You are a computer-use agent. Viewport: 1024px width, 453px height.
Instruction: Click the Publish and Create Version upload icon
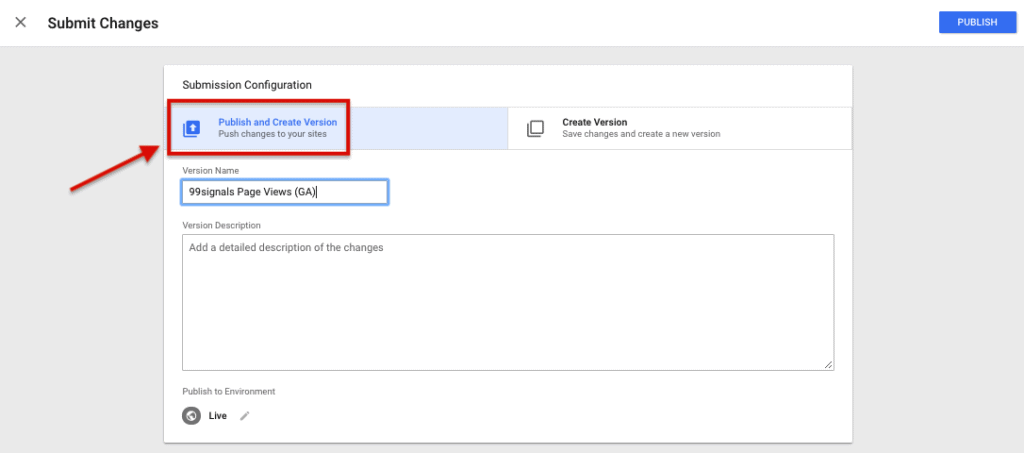(x=192, y=128)
